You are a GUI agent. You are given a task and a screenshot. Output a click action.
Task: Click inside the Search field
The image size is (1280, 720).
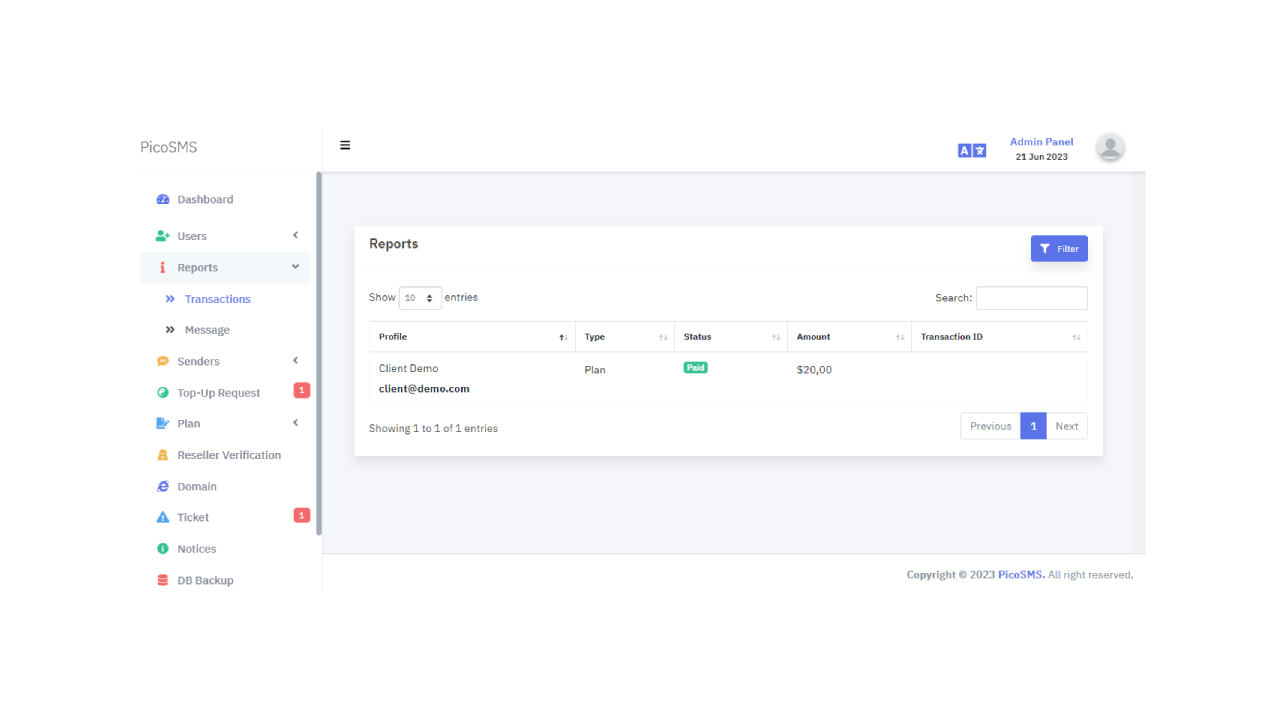(1031, 298)
